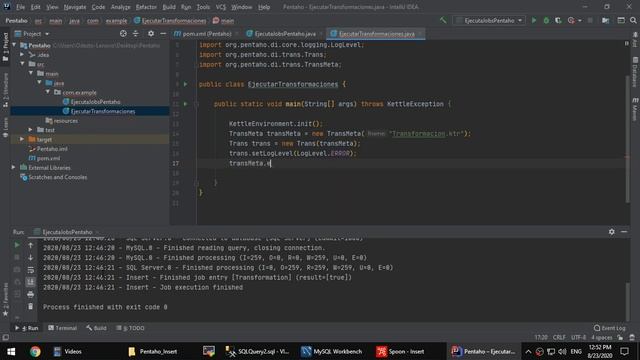Expand the test folder

[x=31, y=129]
